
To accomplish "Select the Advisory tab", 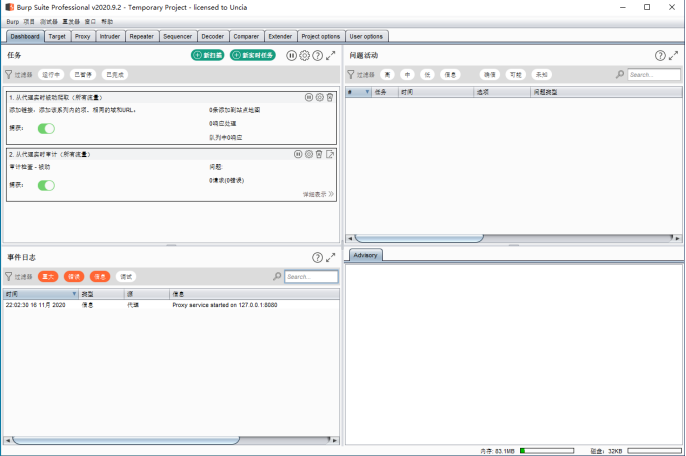I will [365, 255].
